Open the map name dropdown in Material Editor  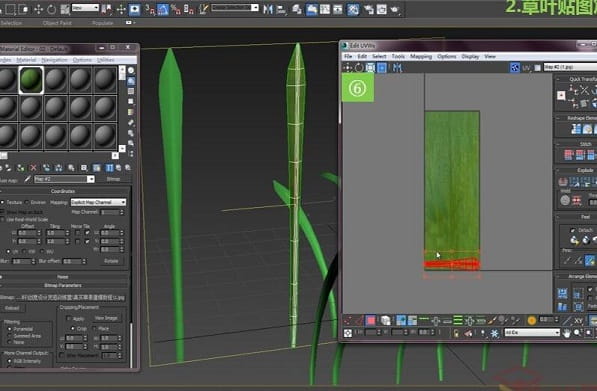click(64, 179)
